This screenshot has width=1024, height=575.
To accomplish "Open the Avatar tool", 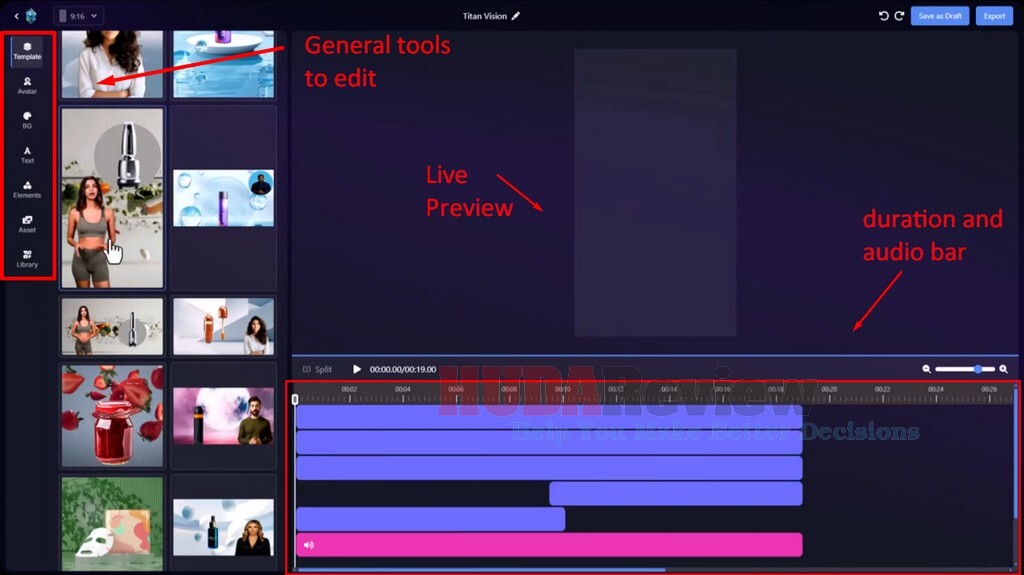I will coord(27,85).
